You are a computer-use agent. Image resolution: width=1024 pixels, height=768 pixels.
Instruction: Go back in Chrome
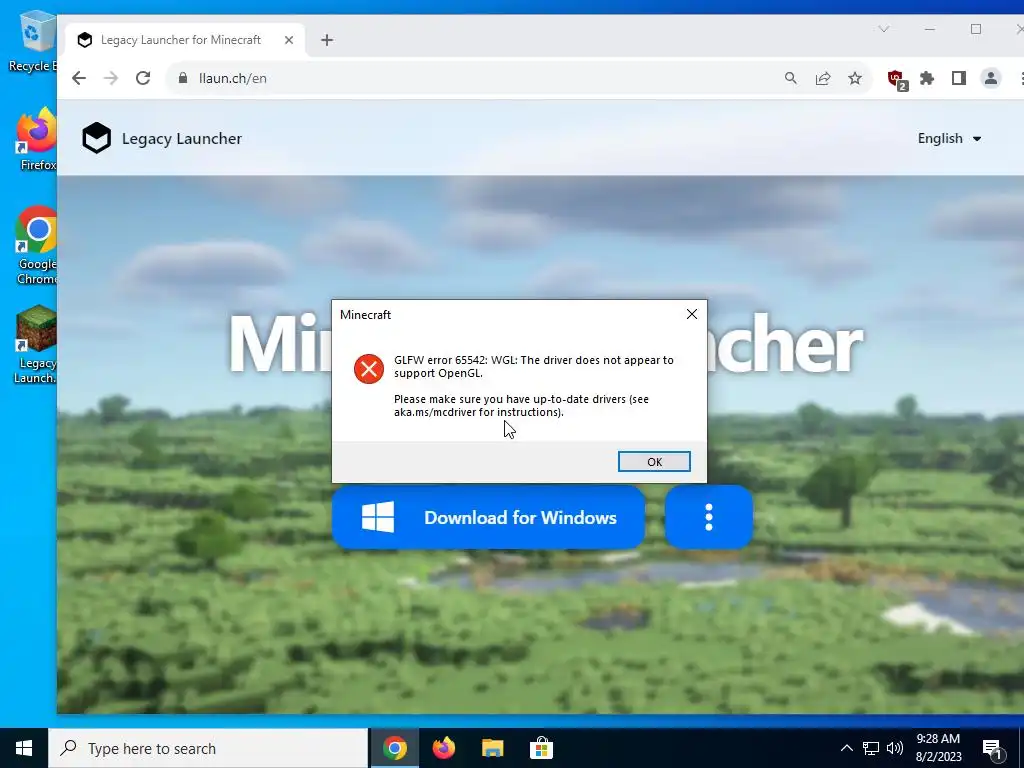79,78
